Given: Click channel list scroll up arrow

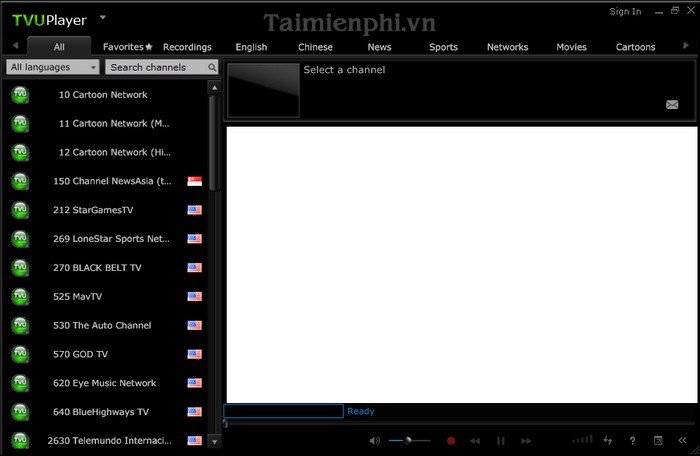Looking at the screenshot, I should 214,88.
